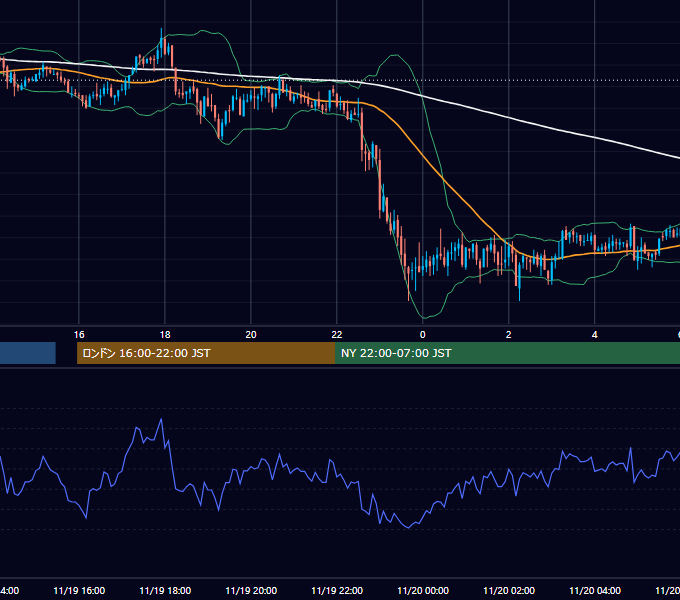Click the hour label 2 on price chart axis
The height and width of the screenshot is (600, 680).
[x=509, y=335]
